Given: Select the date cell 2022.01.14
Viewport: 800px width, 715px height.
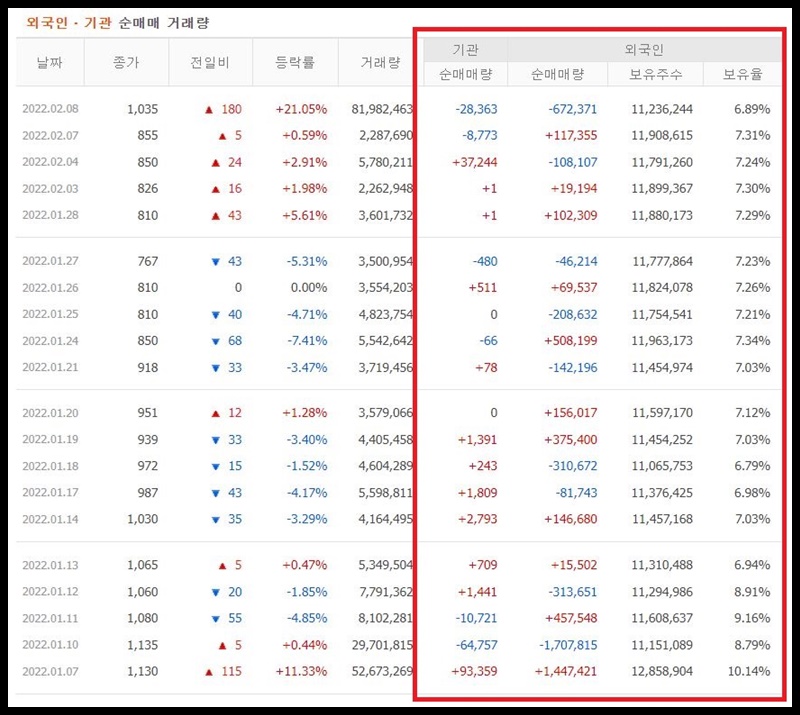Looking at the screenshot, I should (x=51, y=519).
